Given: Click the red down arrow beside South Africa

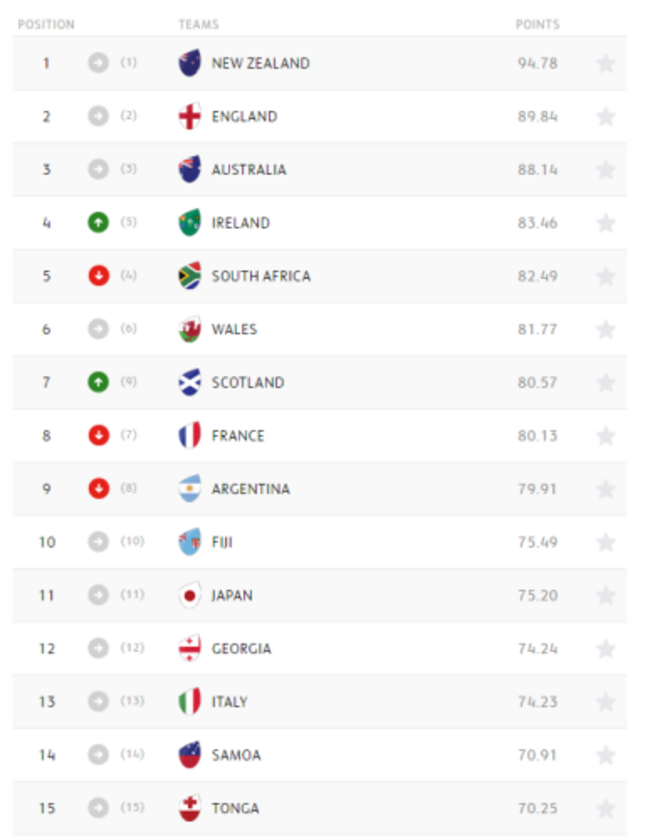Looking at the screenshot, I should [x=98, y=276].
